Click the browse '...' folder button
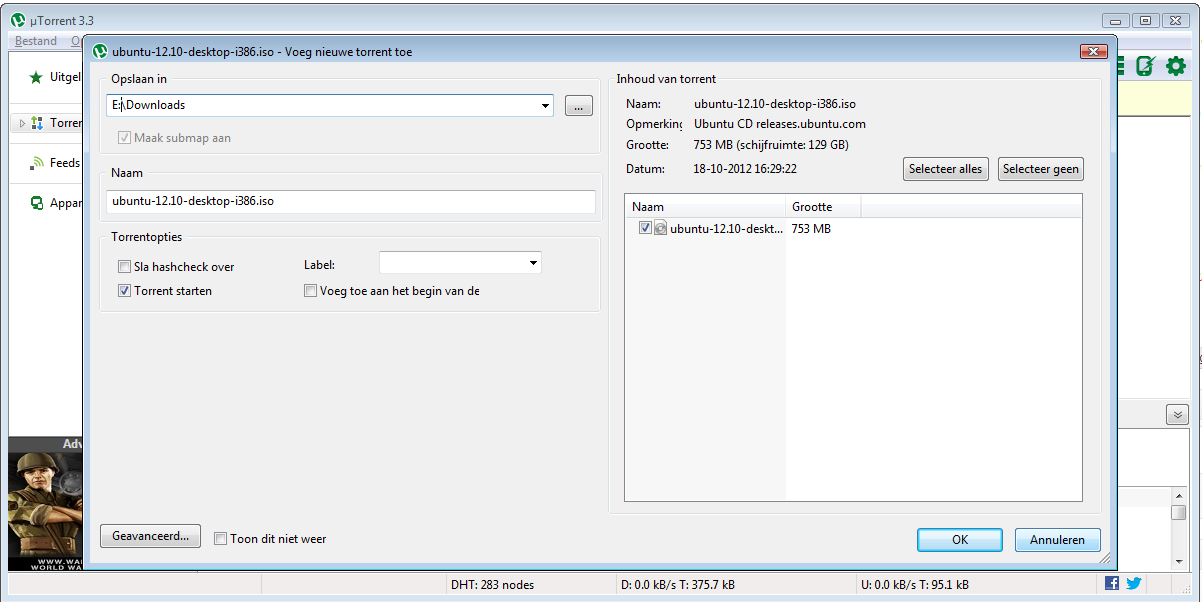1202x602 pixels. [578, 106]
